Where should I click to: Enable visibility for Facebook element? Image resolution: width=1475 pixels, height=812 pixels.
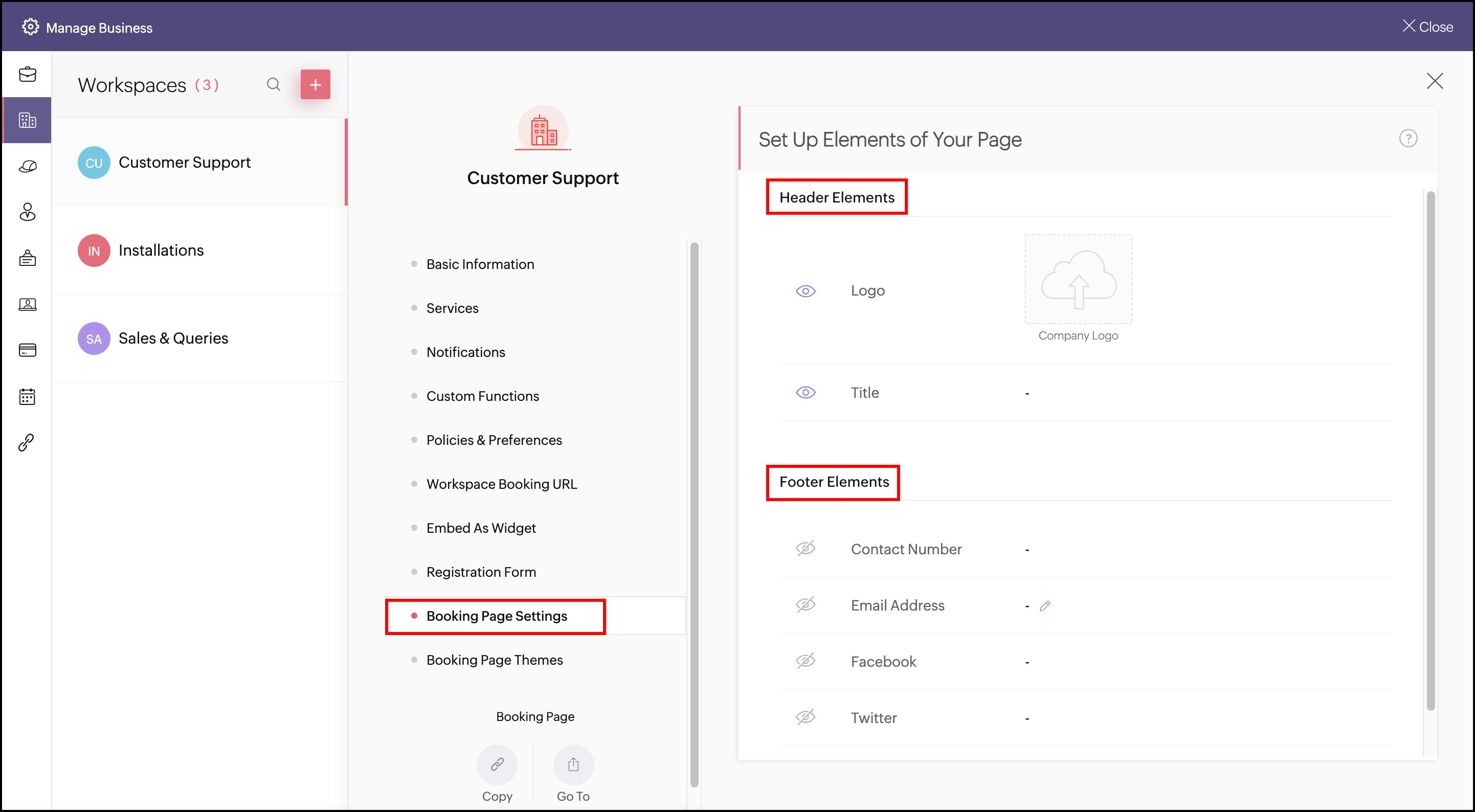click(805, 661)
